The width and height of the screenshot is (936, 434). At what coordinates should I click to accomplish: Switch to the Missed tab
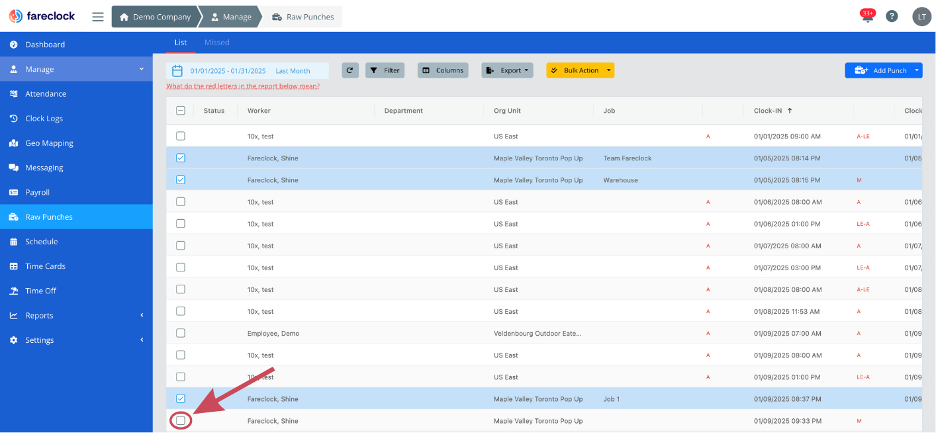coord(217,42)
